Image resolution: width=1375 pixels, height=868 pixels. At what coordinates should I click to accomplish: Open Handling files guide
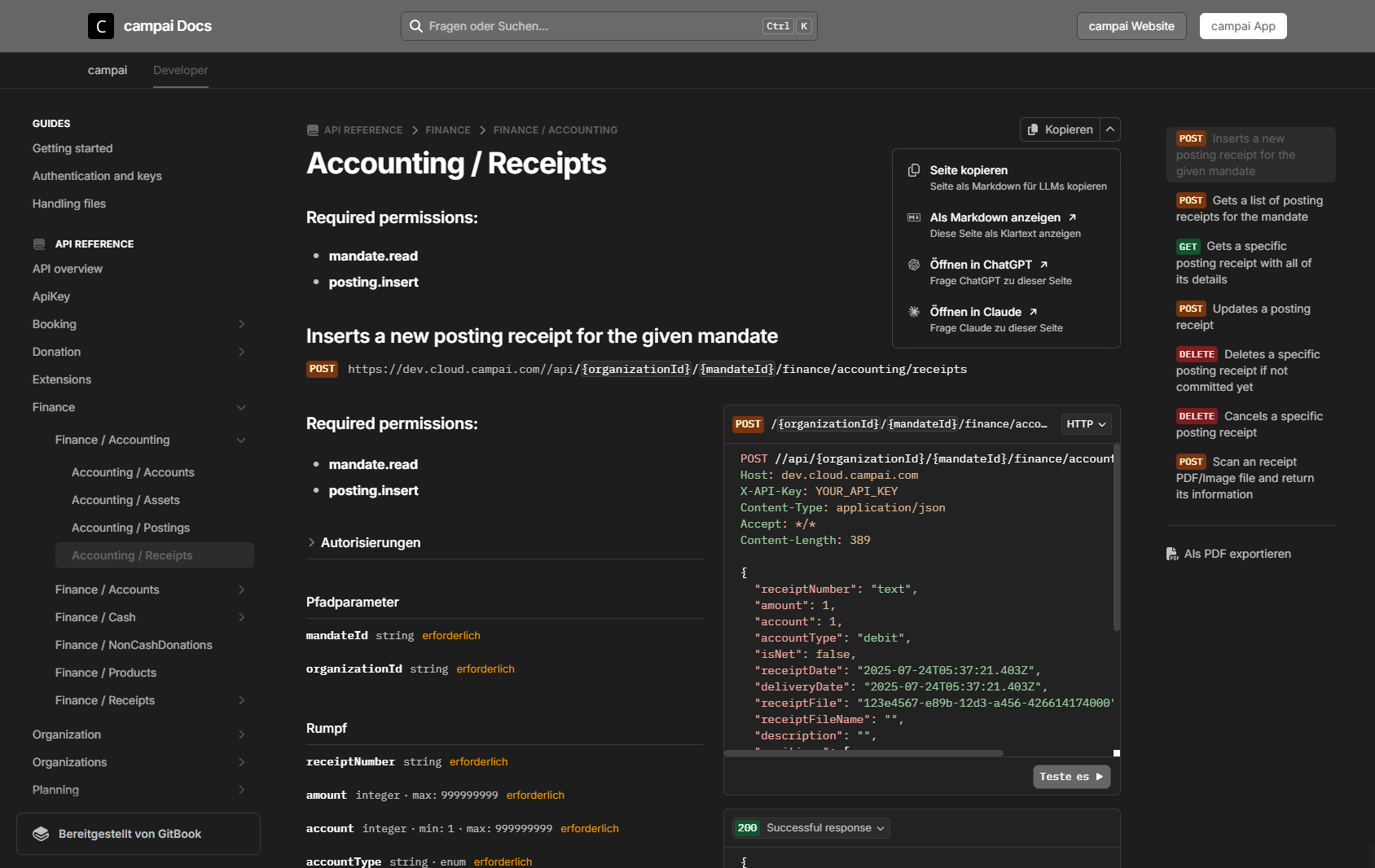[x=69, y=204]
